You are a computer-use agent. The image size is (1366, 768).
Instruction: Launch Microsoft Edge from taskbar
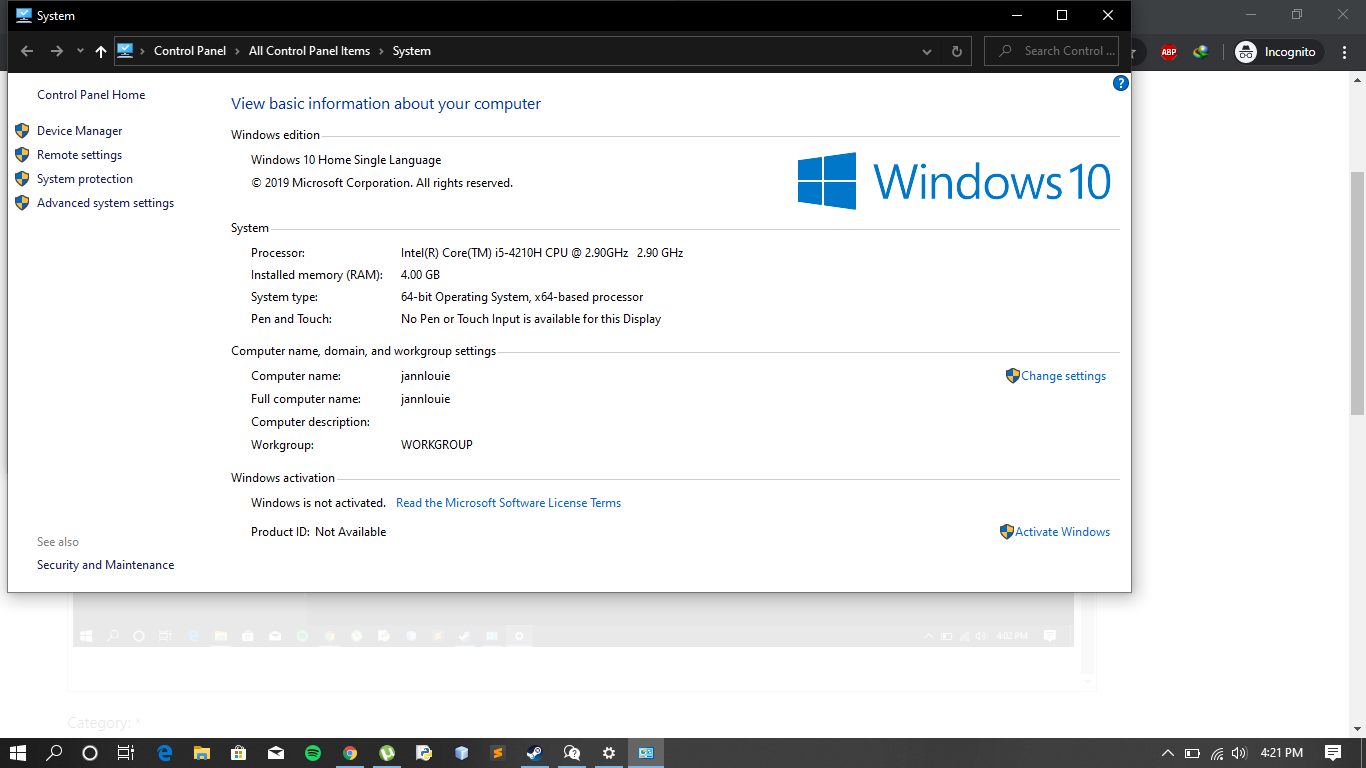point(165,753)
